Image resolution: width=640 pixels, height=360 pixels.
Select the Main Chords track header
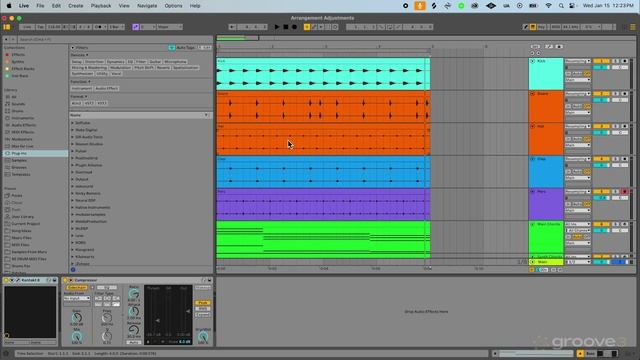(x=546, y=238)
